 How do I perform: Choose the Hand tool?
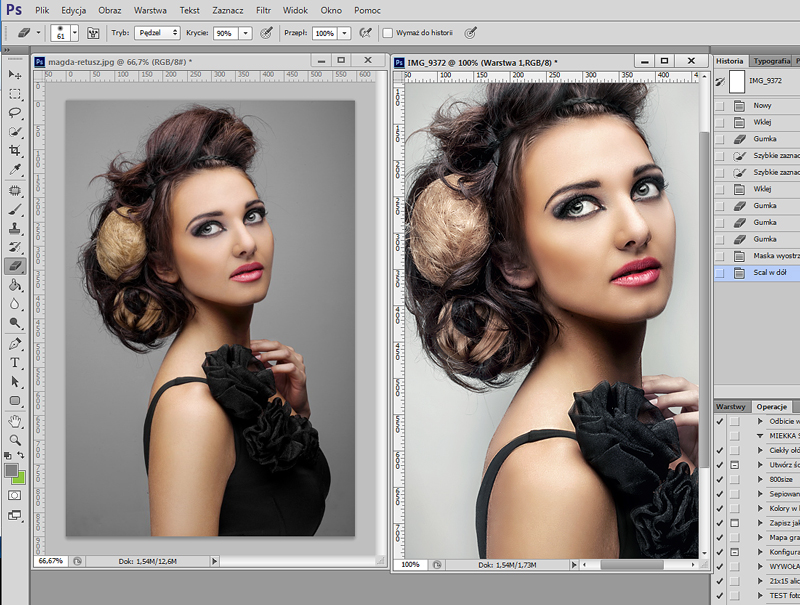[15, 421]
